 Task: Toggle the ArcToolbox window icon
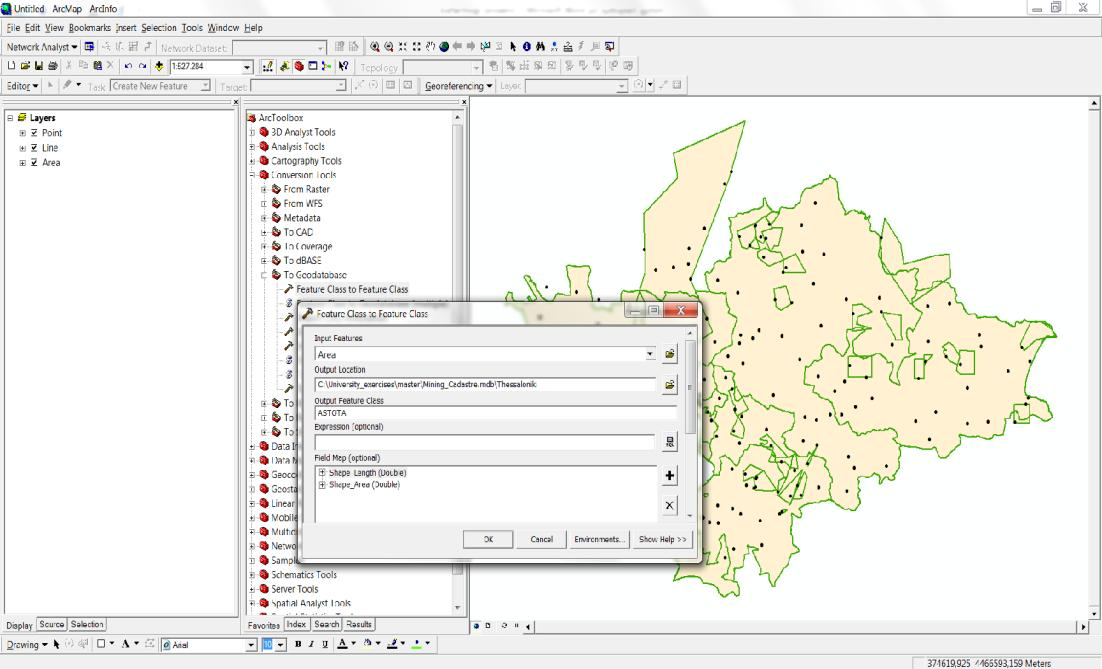tap(299, 66)
